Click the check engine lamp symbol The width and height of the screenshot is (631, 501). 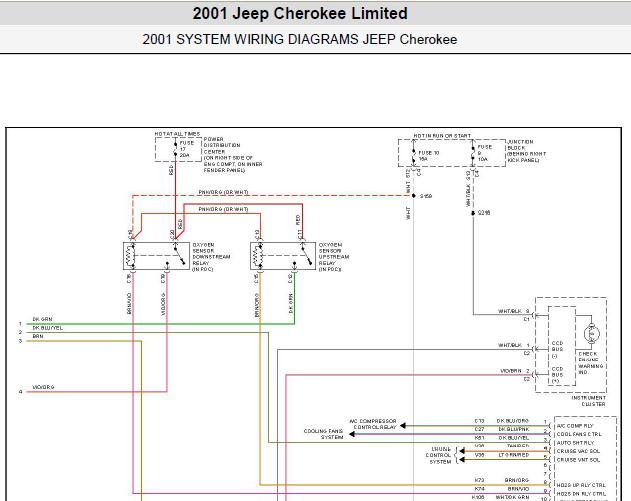(x=592, y=334)
